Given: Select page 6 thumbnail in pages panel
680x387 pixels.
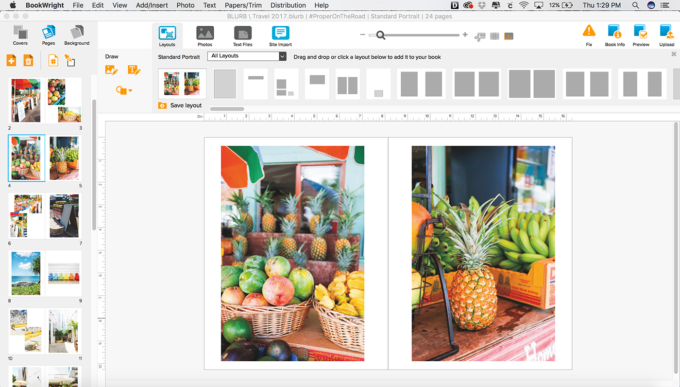Looking at the screenshot, I should coord(26,216).
